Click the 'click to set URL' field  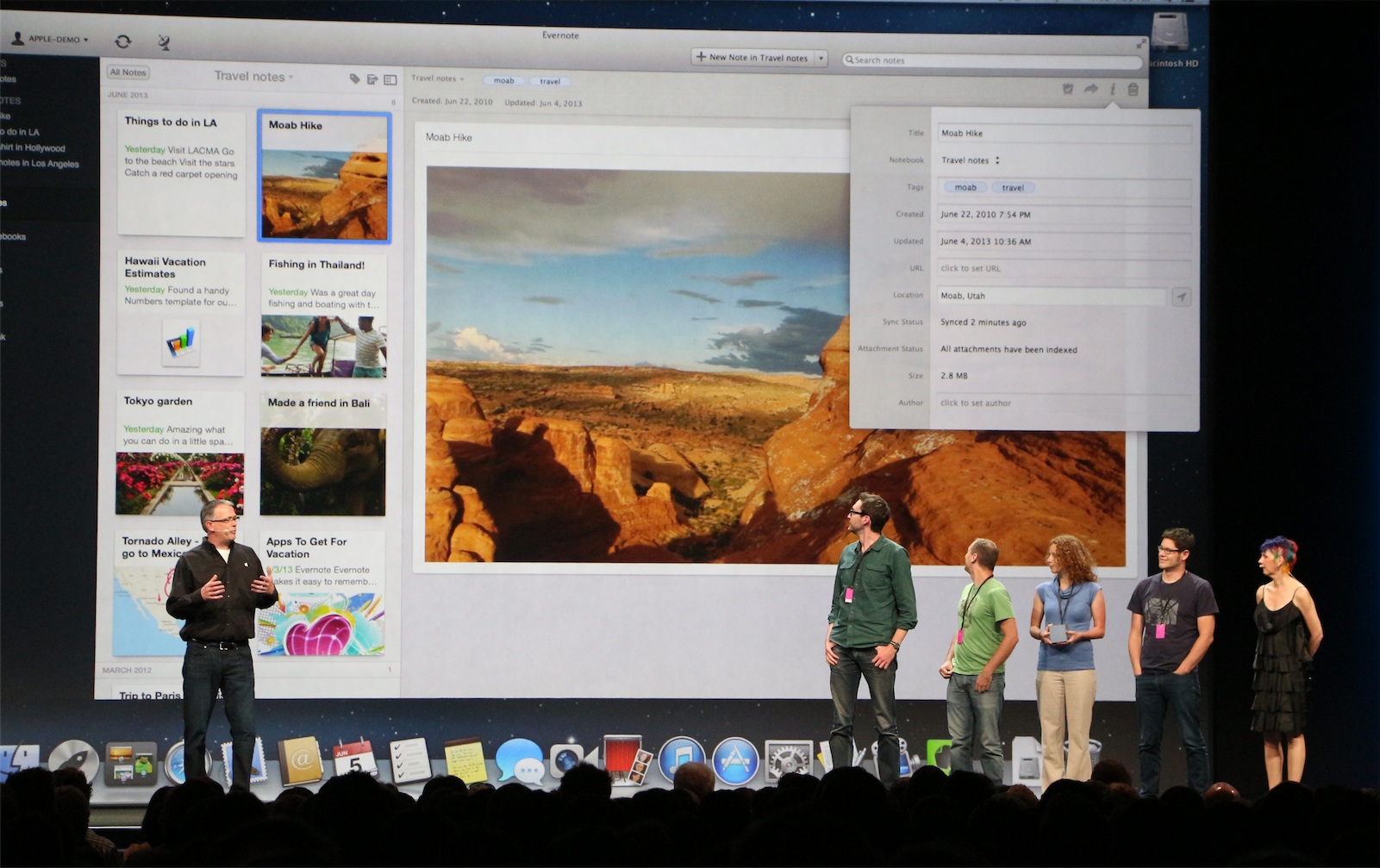[x=1065, y=269]
